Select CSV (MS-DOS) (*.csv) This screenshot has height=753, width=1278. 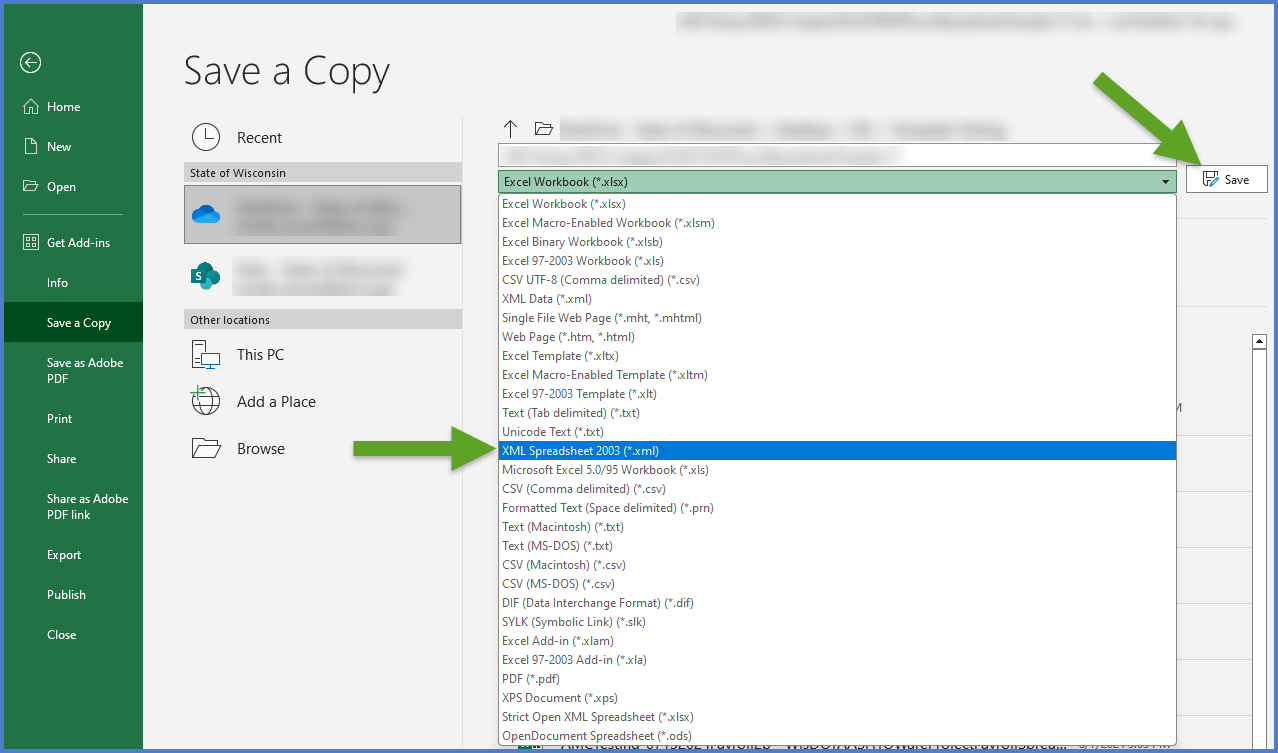coord(837,584)
